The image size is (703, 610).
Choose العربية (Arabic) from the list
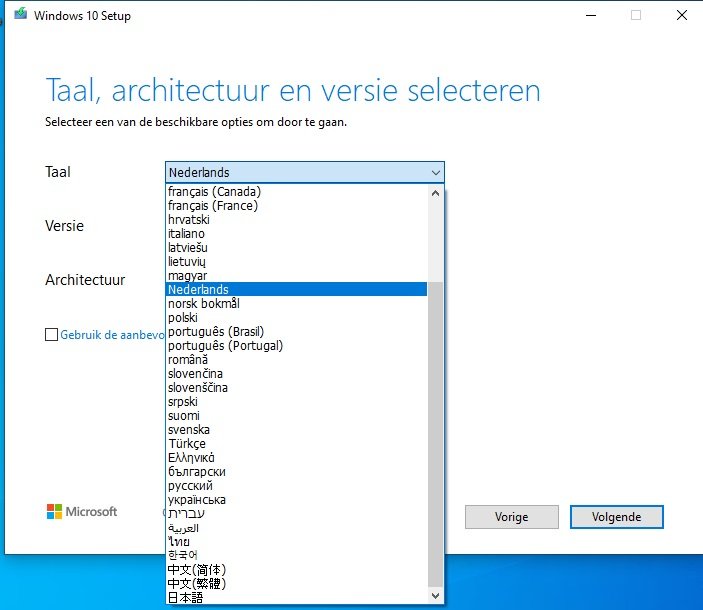296,528
